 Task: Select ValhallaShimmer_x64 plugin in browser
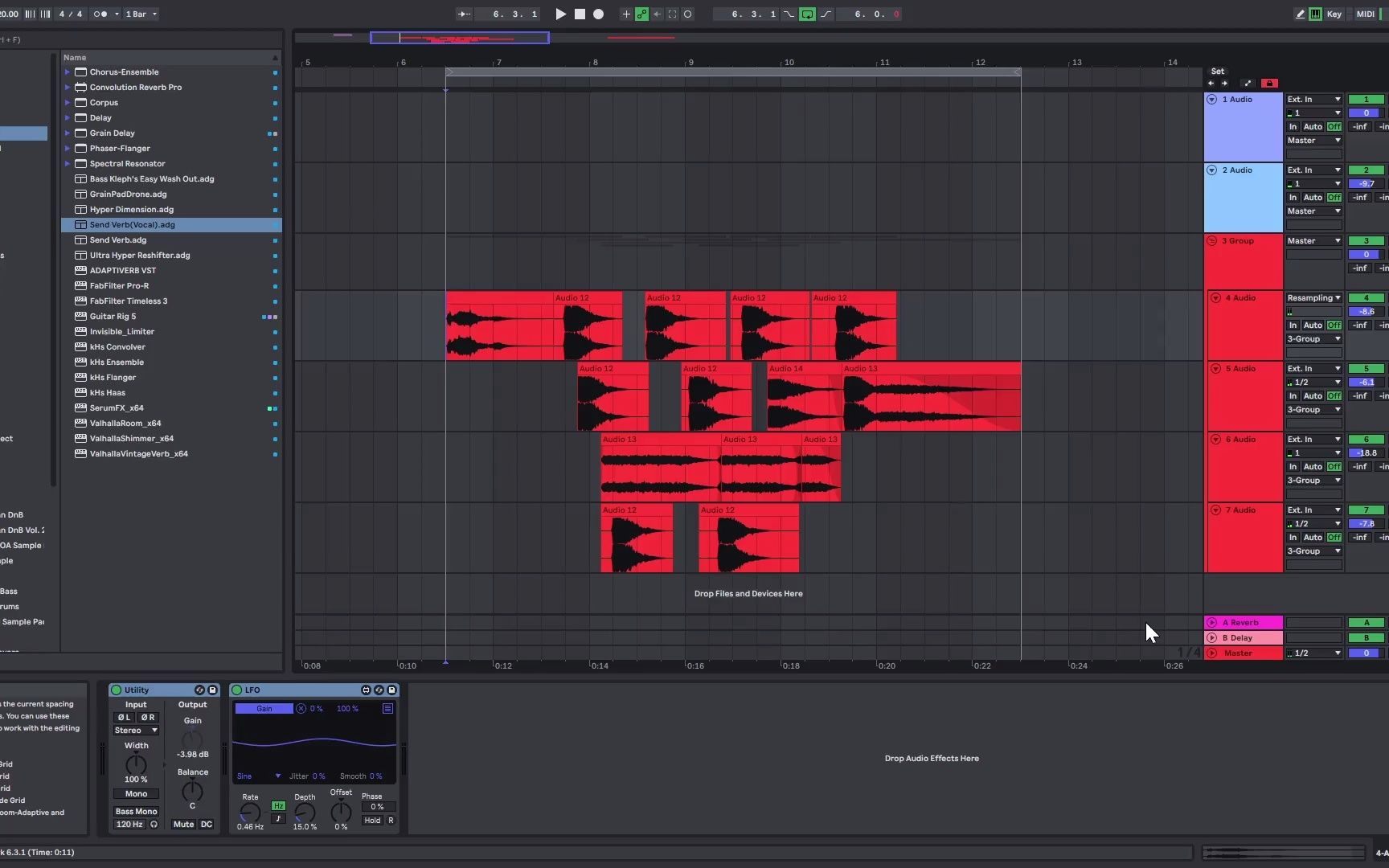point(171,438)
